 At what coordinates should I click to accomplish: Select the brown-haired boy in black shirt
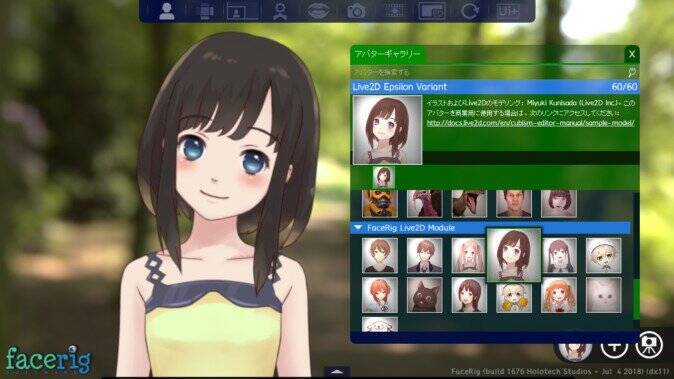click(380, 256)
